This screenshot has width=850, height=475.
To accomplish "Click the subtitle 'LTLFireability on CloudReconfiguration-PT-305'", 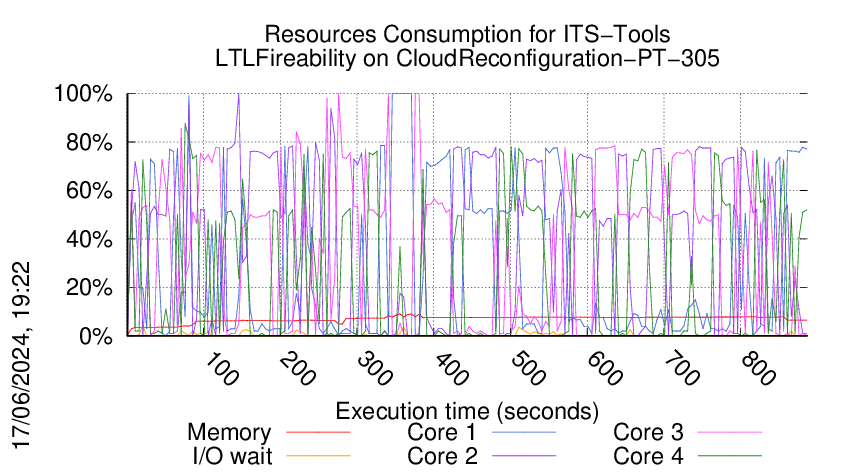I will coord(467,58).
